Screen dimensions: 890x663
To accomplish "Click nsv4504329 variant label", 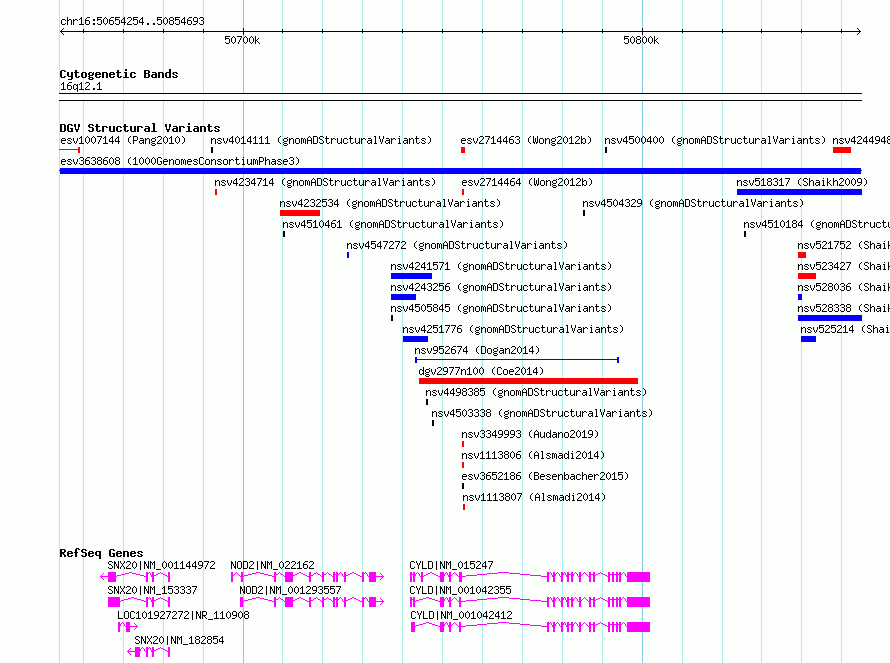I will click(693, 203).
